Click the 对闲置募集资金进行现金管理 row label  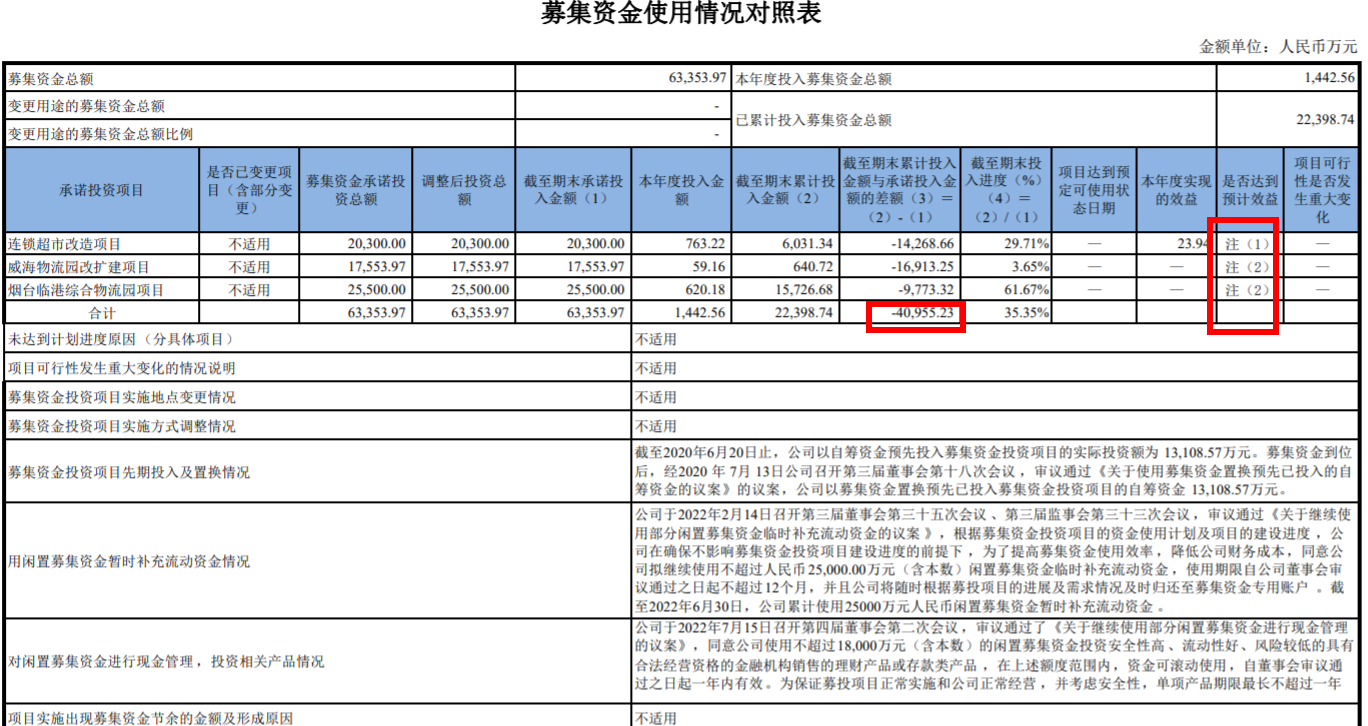click(x=166, y=663)
